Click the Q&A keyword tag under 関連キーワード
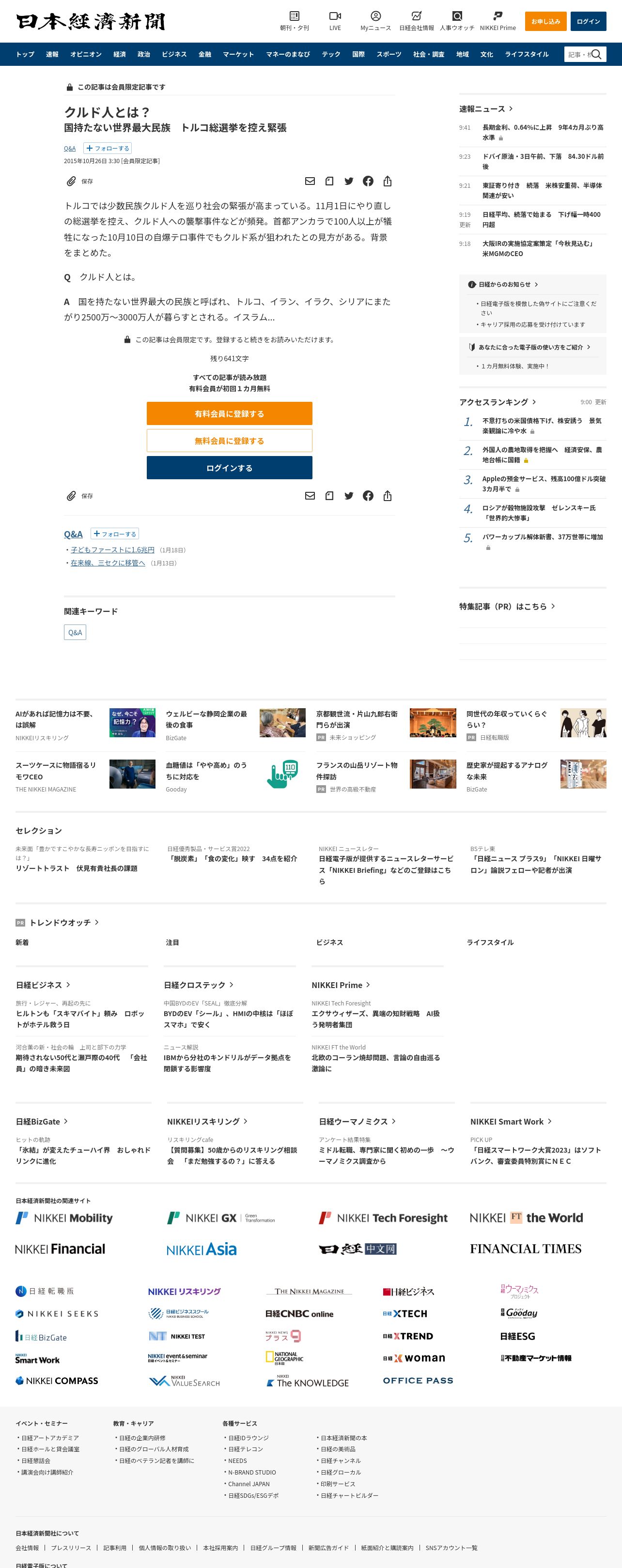The width and height of the screenshot is (622, 1568). [75, 633]
